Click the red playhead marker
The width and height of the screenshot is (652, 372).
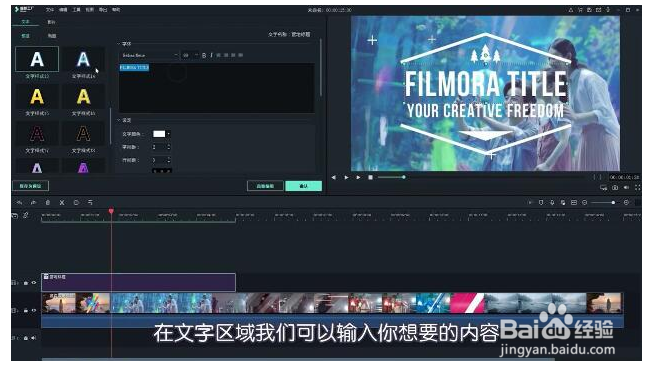click(x=111, y=212)
